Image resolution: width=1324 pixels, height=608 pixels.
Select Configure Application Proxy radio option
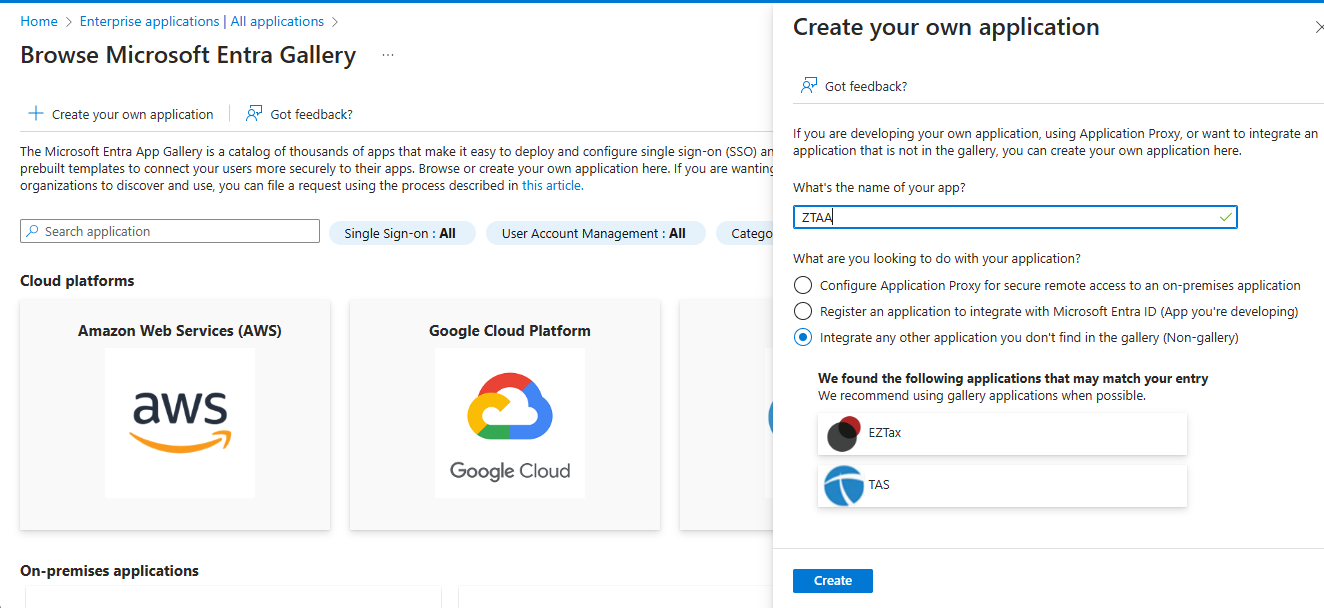[x=803, y=285]
